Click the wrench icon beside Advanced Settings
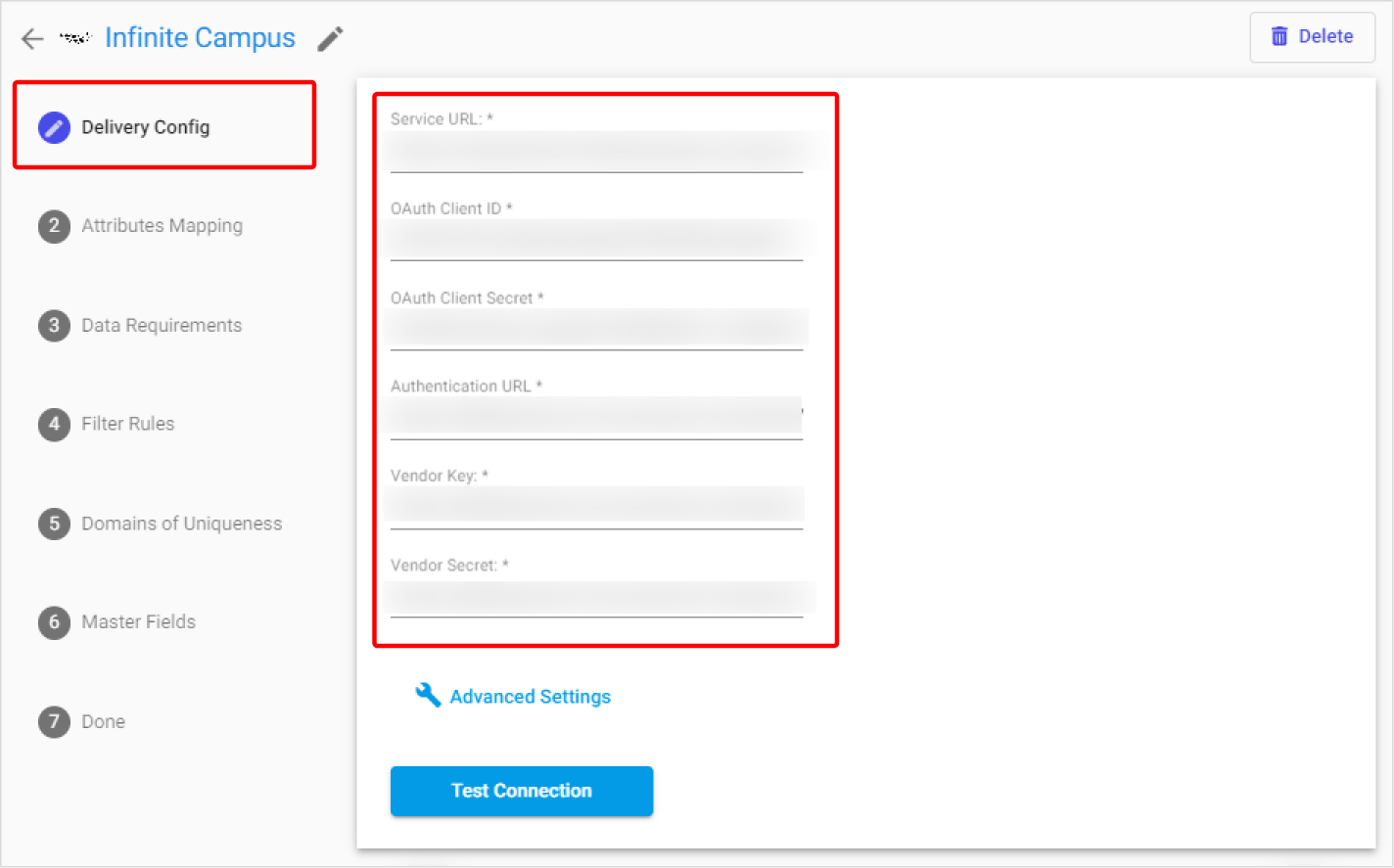 click(x=426, y=694)
